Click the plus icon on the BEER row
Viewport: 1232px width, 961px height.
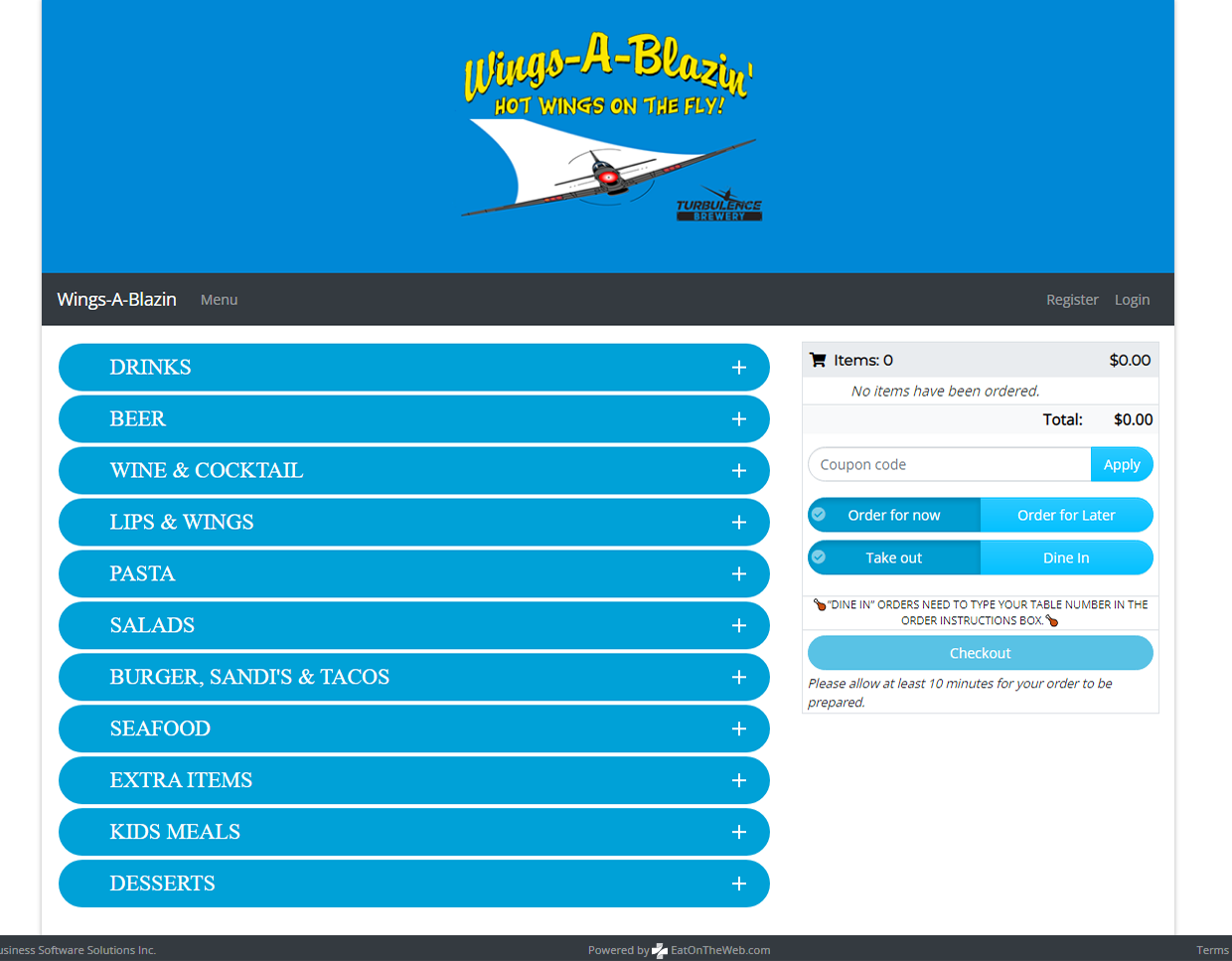point(739,419)
